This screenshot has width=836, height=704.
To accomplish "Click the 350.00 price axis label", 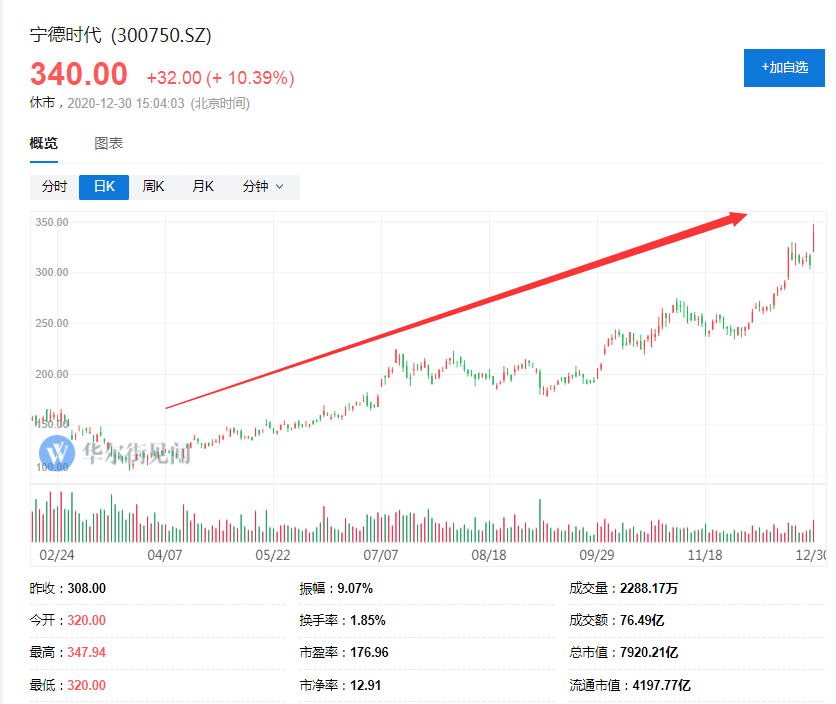I will pyautogui.click(x=52, y=222).
